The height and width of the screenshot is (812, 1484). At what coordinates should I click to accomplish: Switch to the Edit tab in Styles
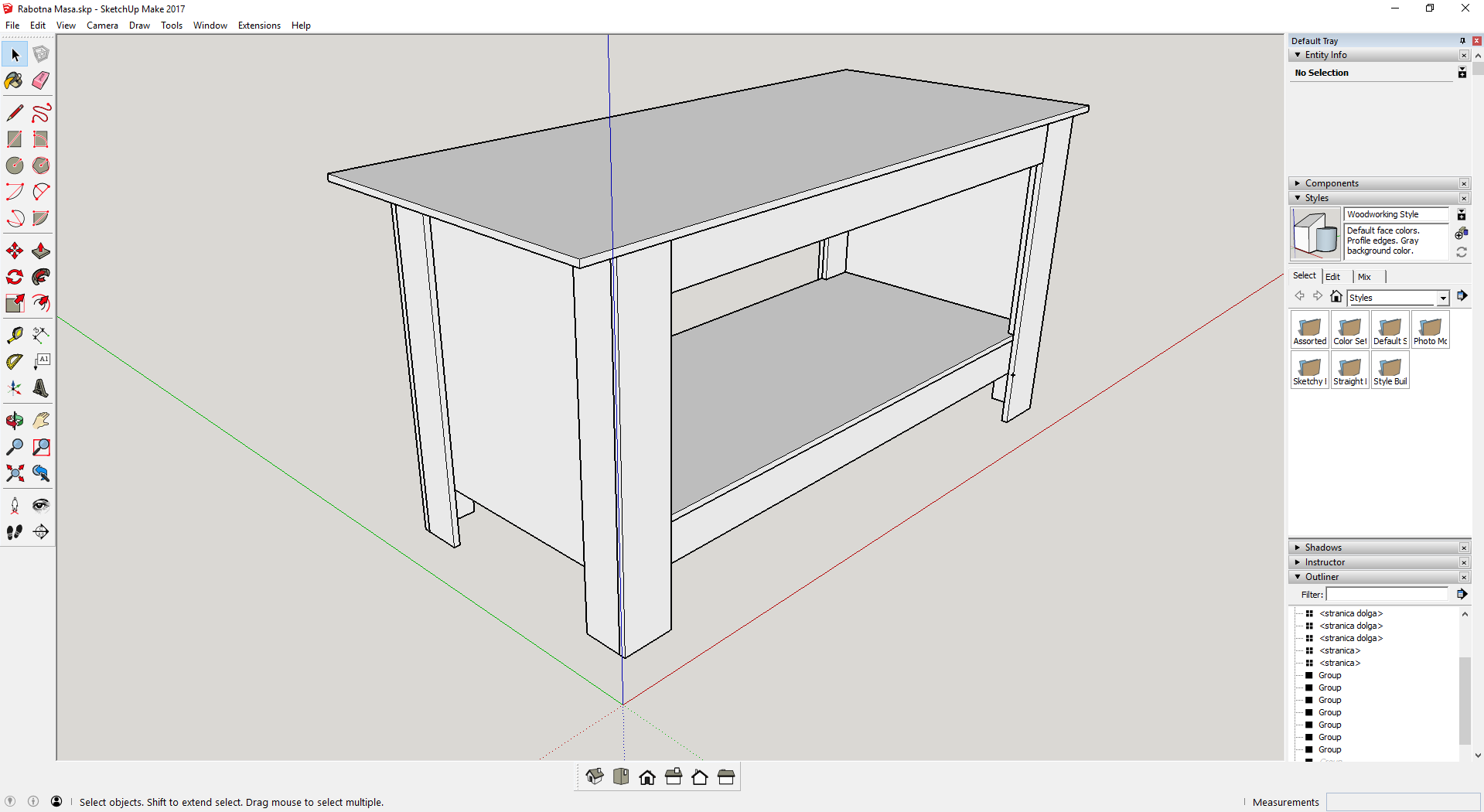click(1332, 276)
